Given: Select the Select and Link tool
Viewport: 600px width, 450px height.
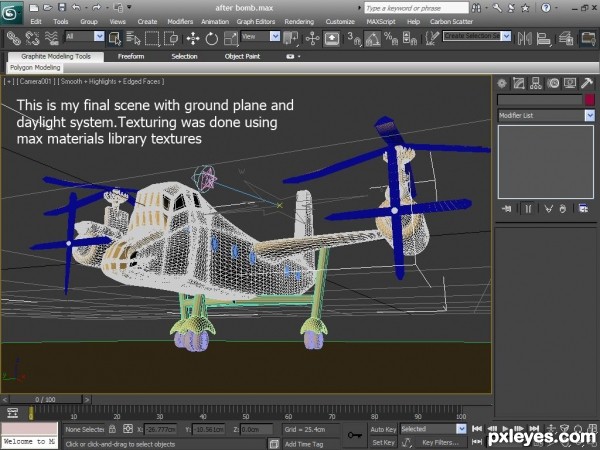Looking at the screenshot, I should 13,39.
